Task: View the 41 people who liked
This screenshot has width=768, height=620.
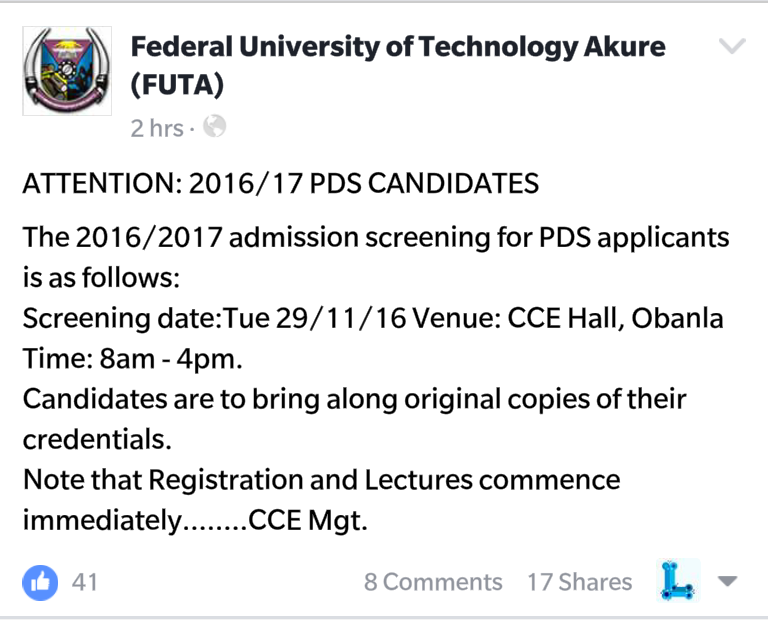Action: [85, 582]
